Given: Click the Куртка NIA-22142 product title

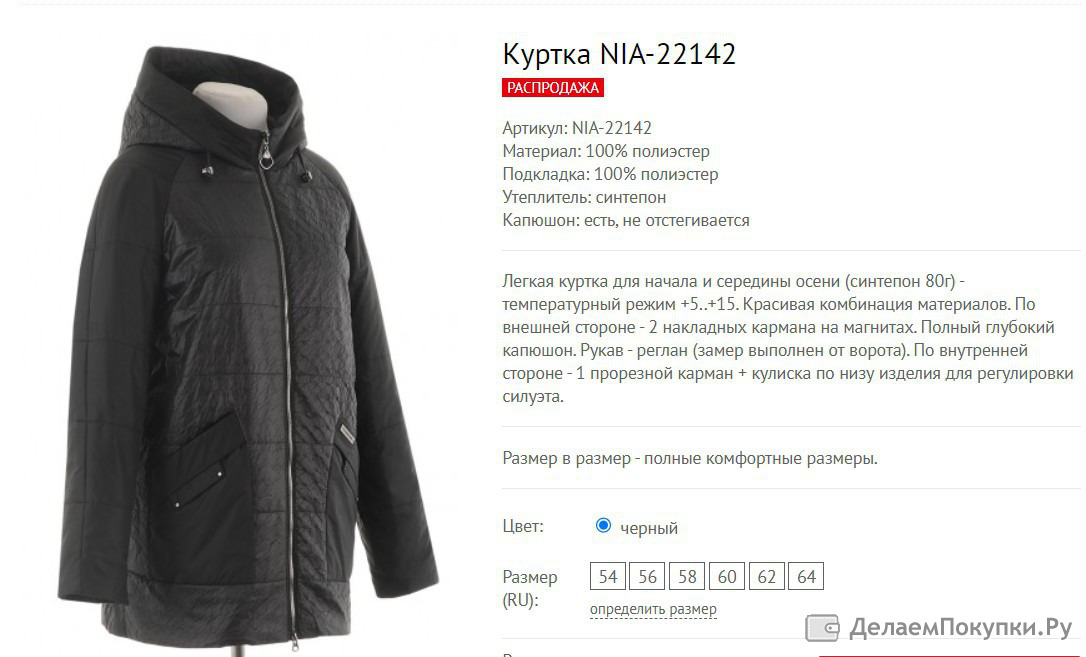Looking at the screenshot, I should (x=619, y=54).
